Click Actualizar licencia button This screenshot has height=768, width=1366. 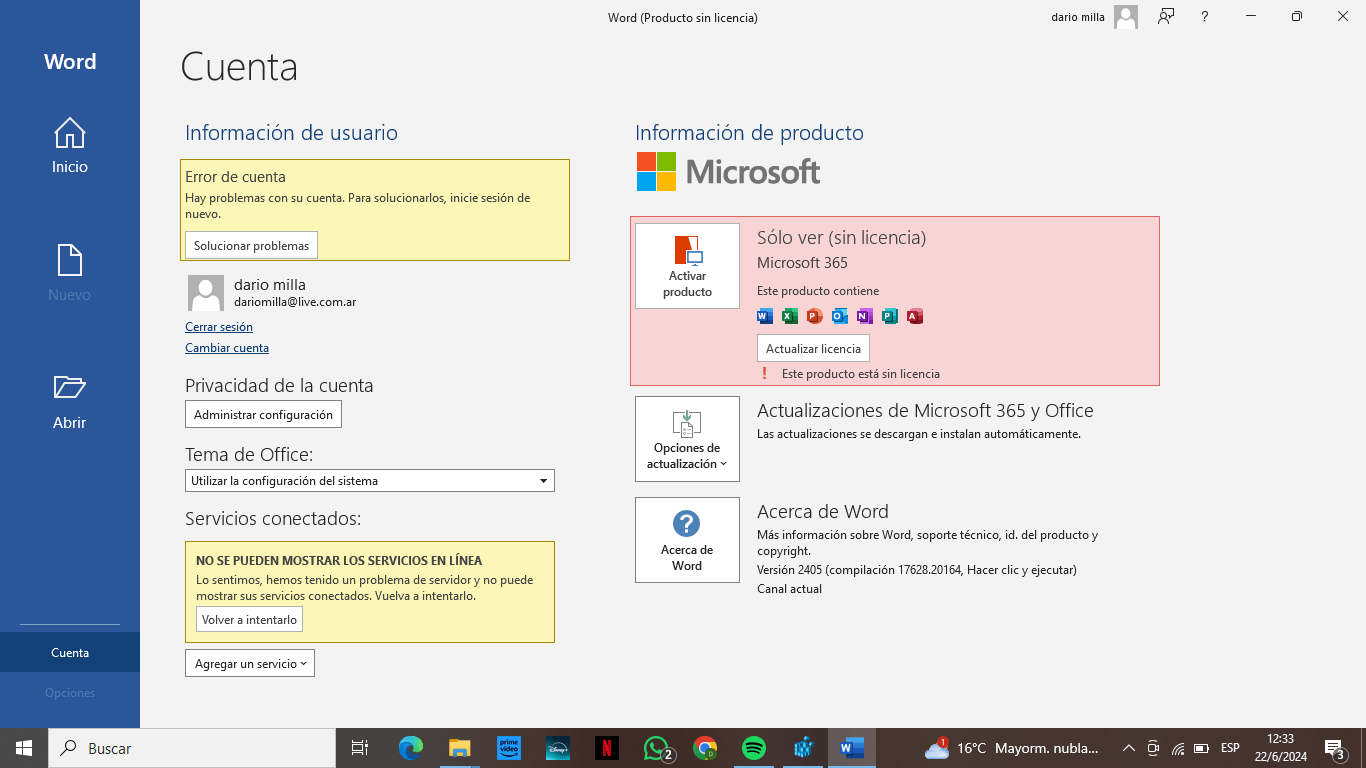pos(813,348)
